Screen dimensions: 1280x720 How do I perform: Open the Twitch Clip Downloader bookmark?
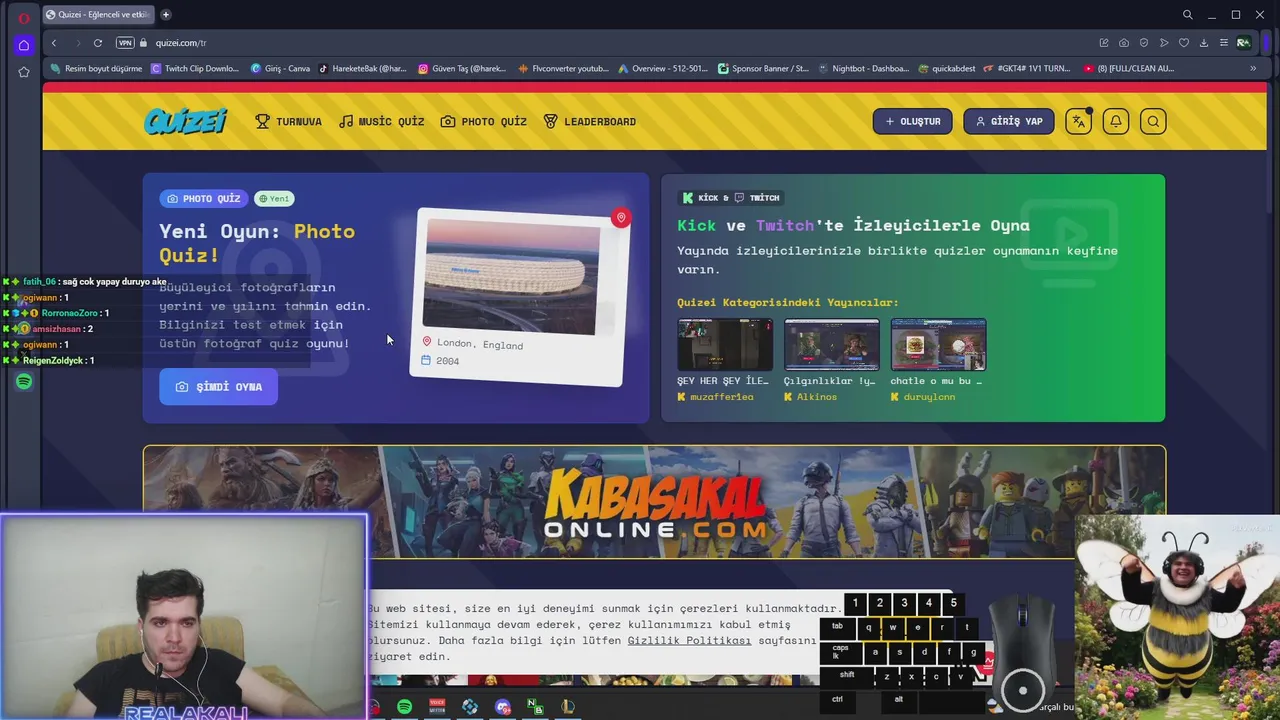point(195,68)
